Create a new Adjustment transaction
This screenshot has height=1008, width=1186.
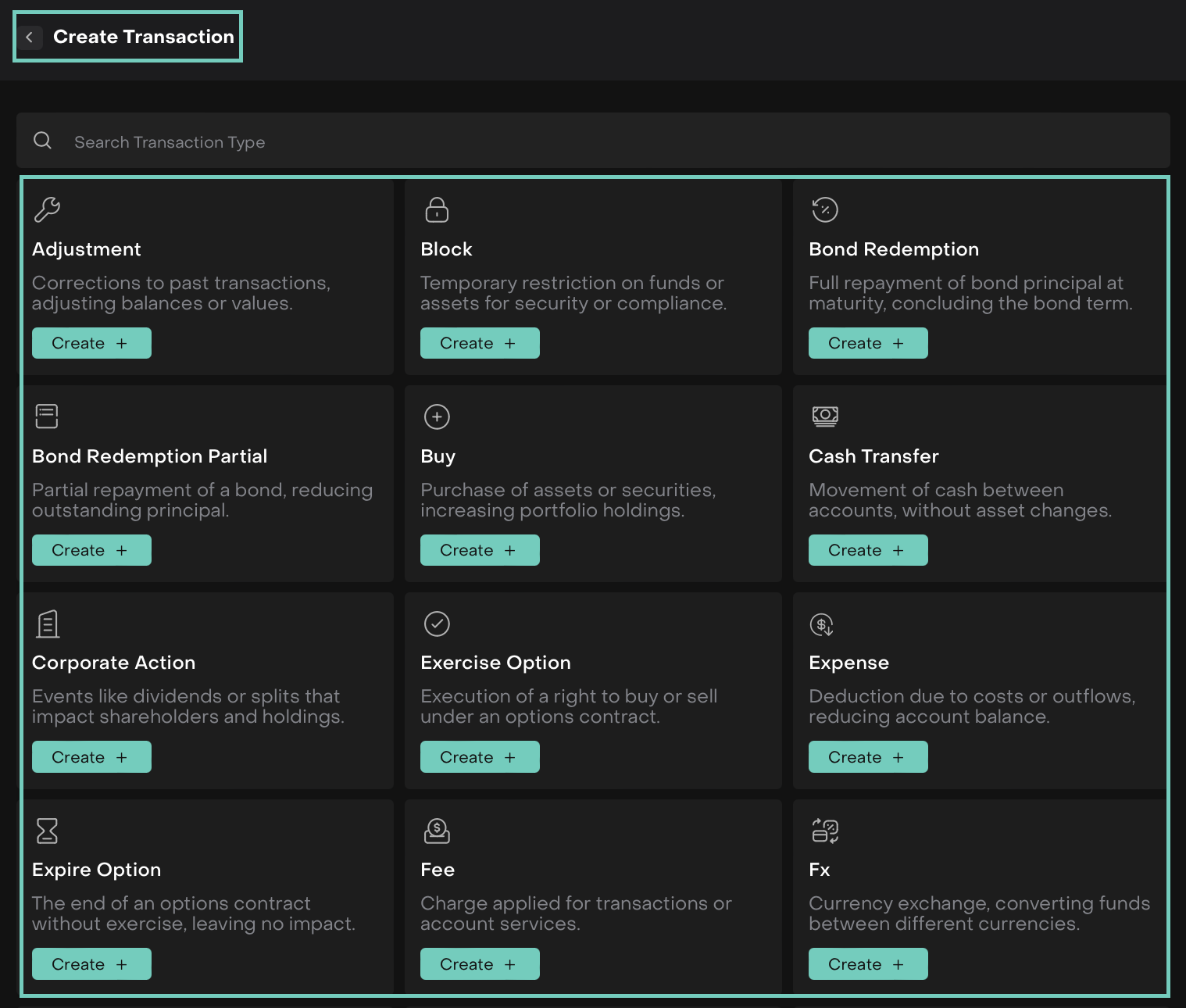click(91, 343)
